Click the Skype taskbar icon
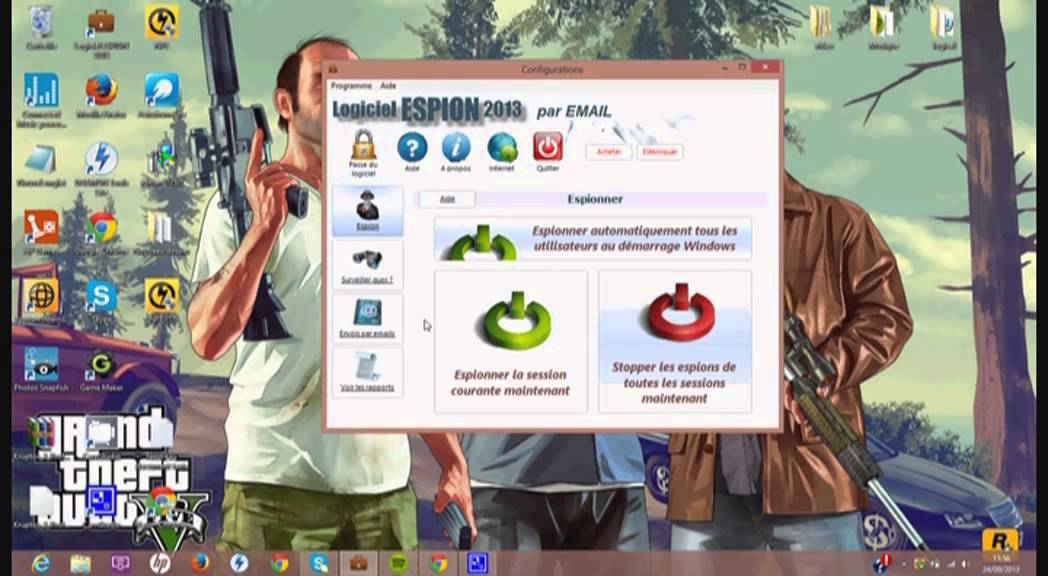The height and width of the screenshot is (576, 1048). [319, 563]
